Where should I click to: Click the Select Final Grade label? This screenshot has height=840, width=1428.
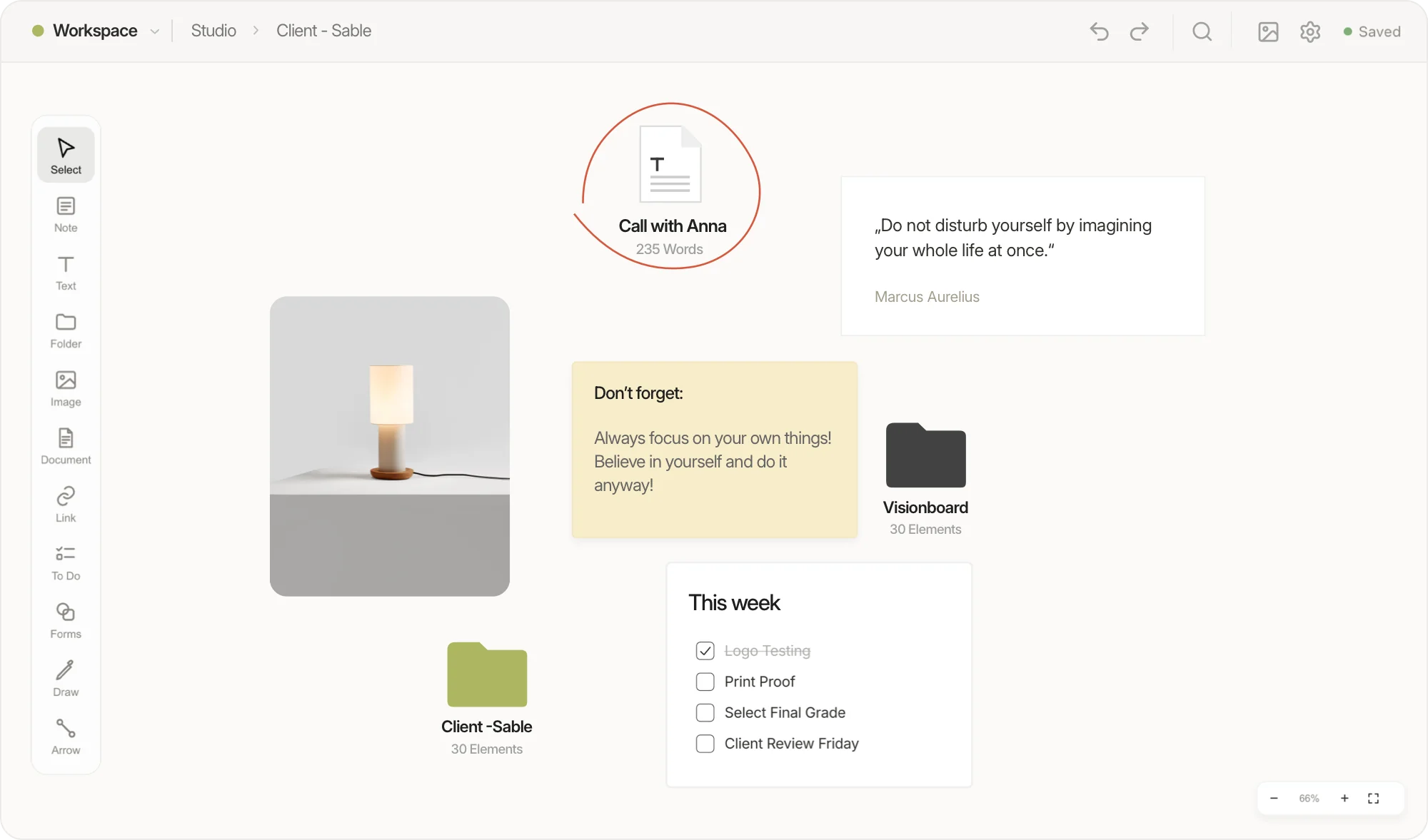click(785, 712)
